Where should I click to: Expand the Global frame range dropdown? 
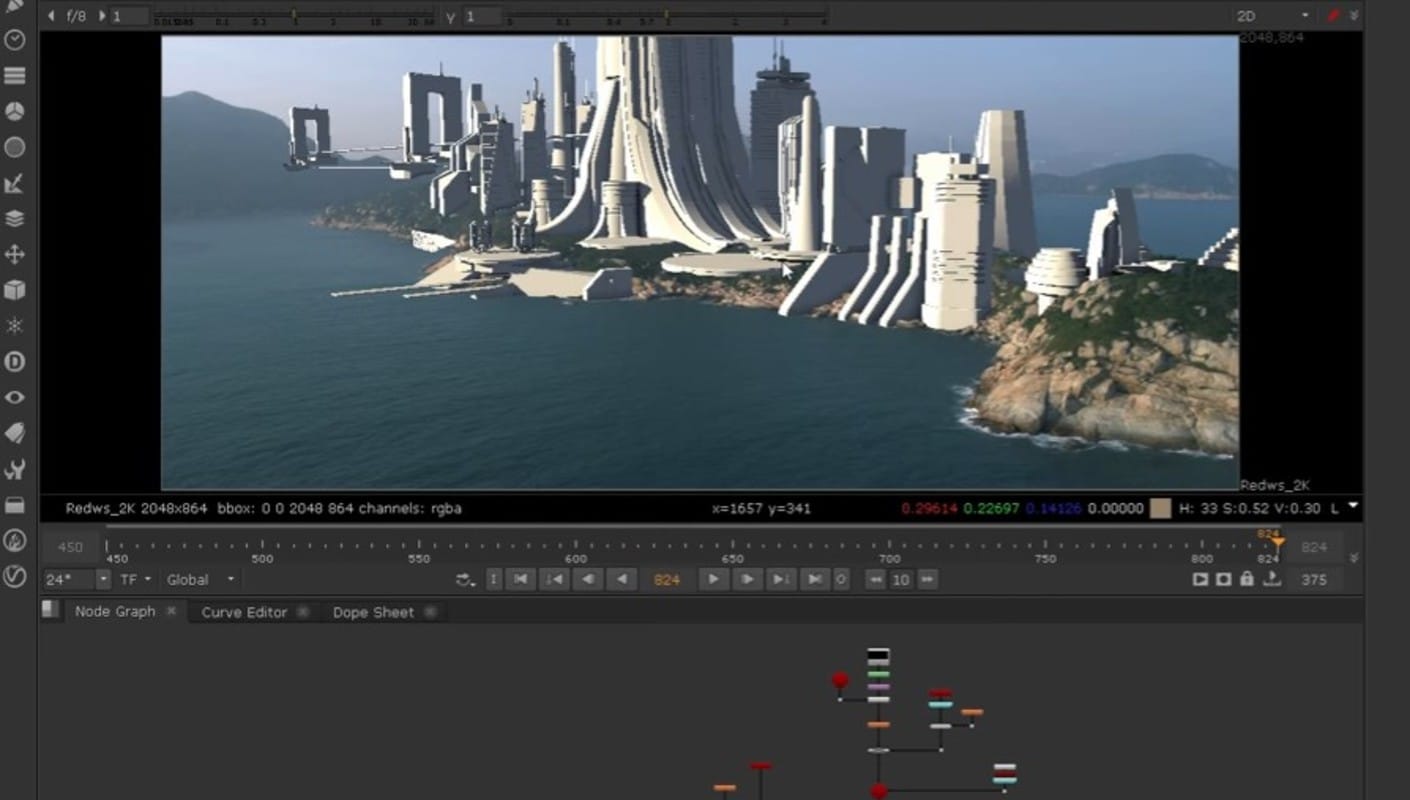[201, 579]
